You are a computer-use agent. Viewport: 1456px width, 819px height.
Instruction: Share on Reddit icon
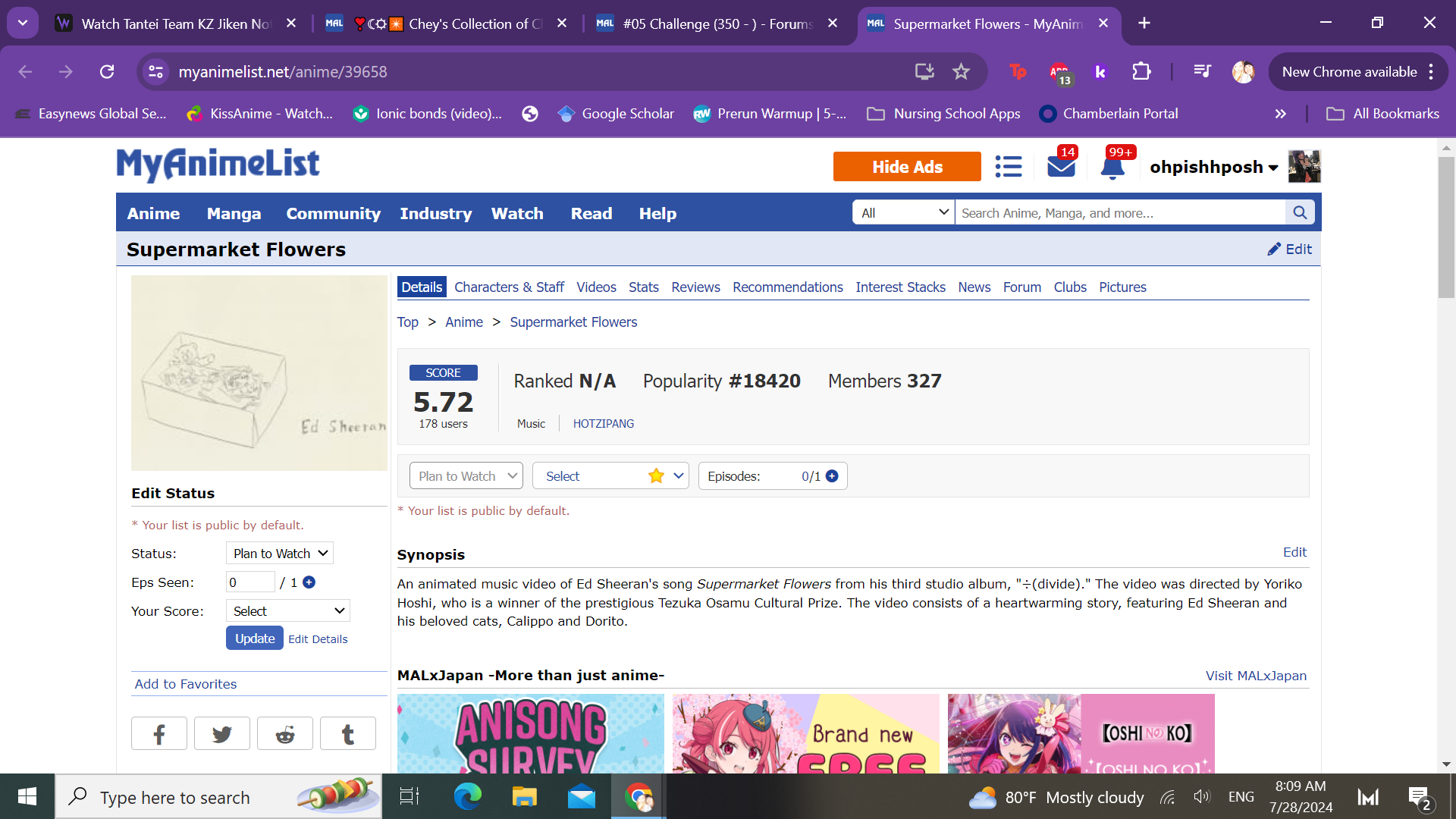click(x=285, y=733)
